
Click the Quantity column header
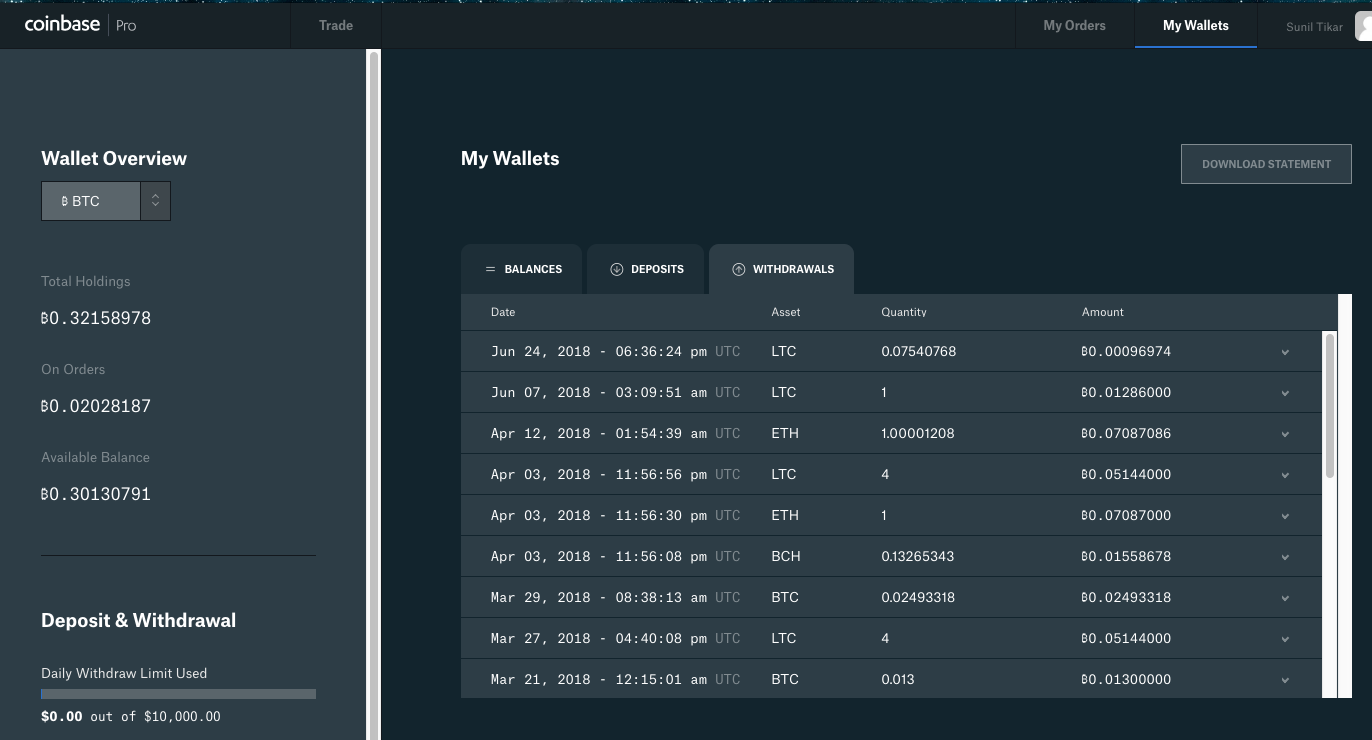(904, 312)
